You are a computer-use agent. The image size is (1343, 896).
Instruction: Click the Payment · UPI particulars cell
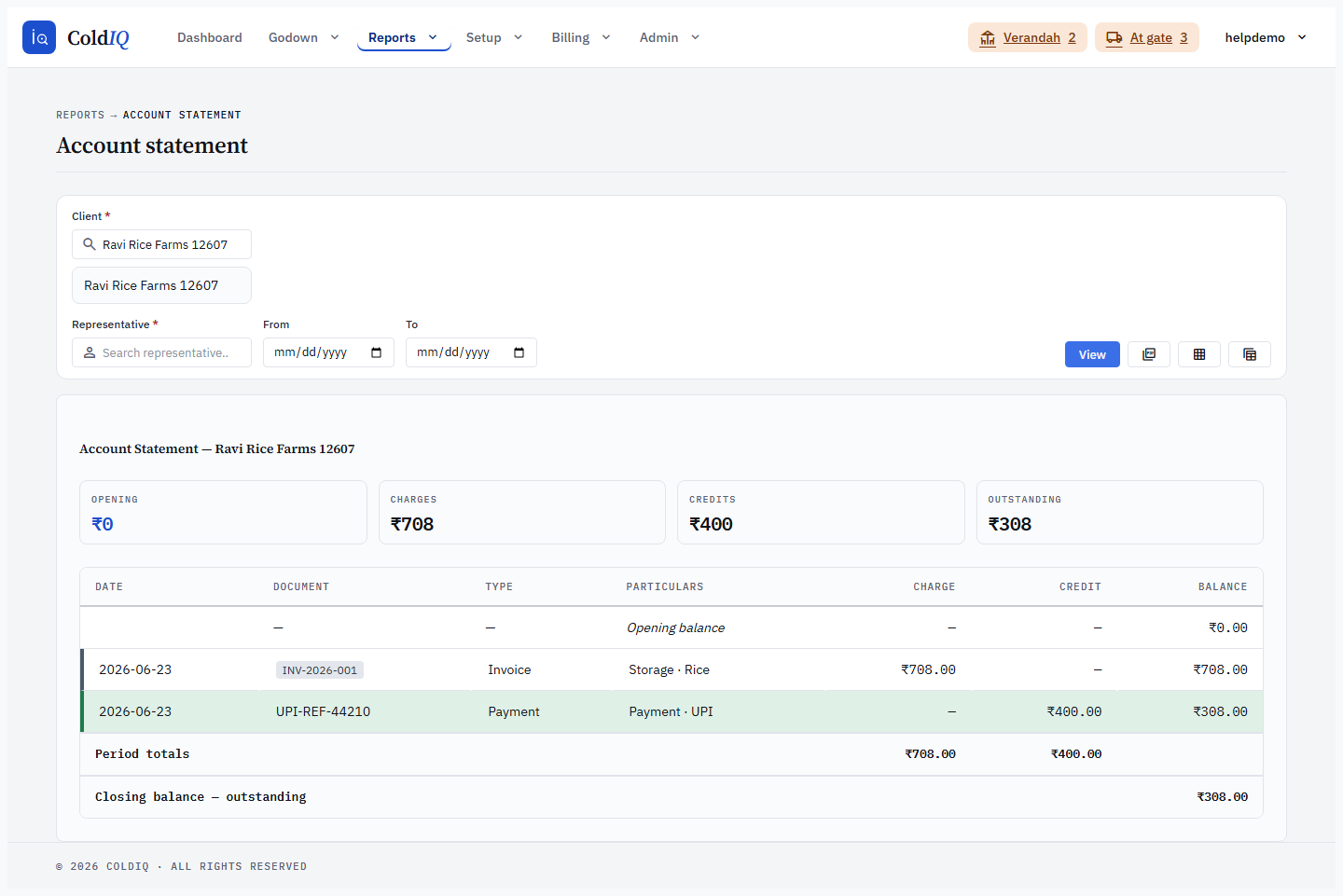click(671, 711)
